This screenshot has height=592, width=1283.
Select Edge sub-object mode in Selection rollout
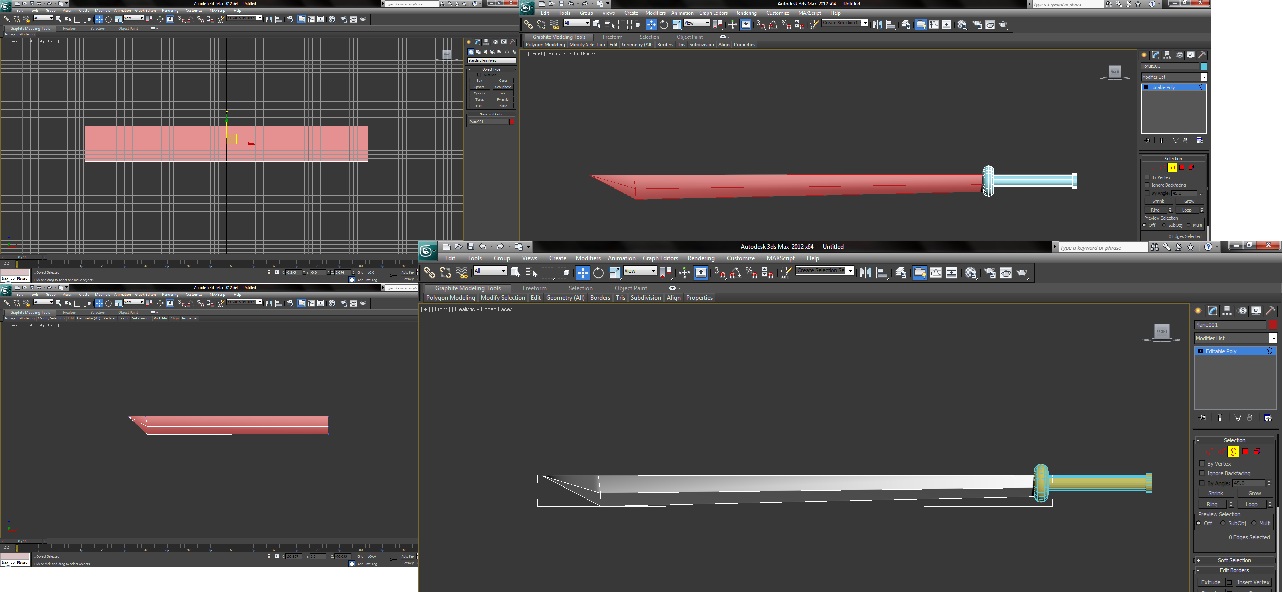point(1222,450)
